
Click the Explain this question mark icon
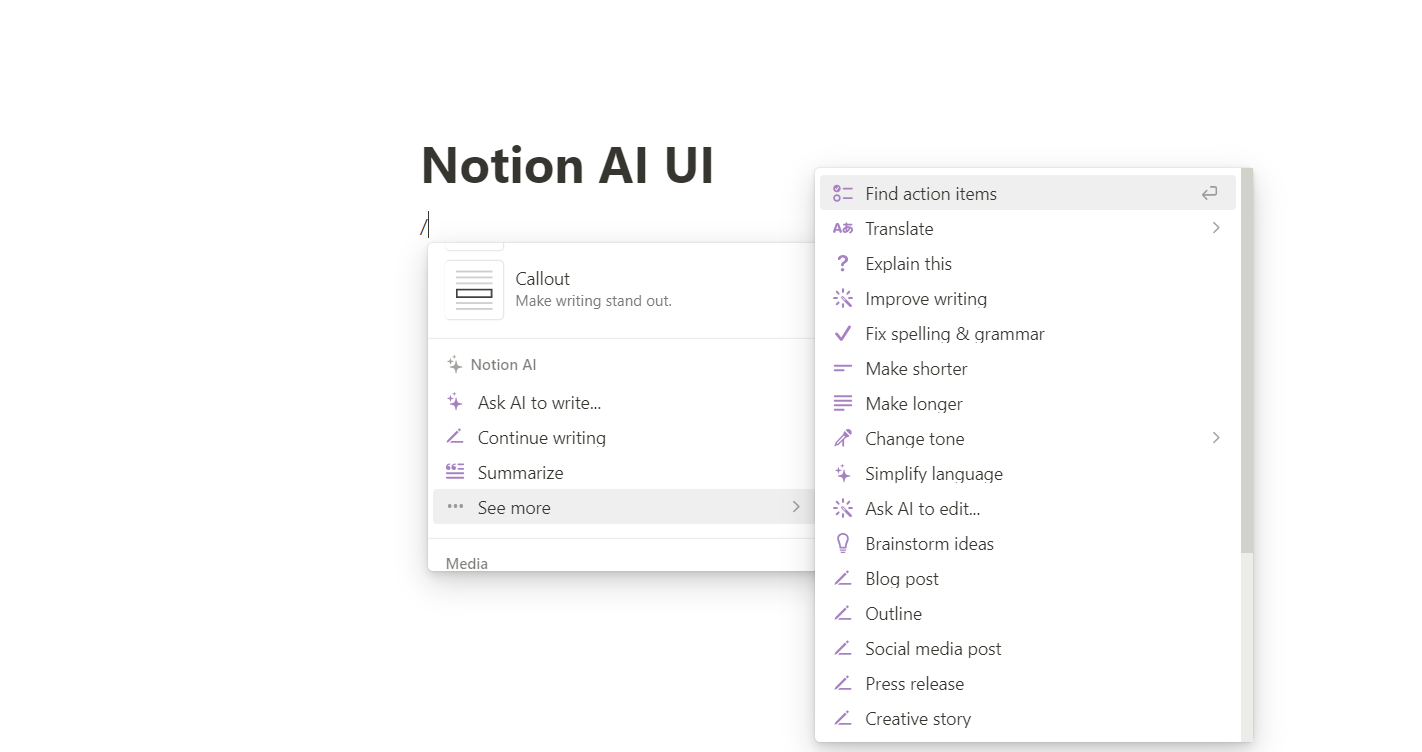pos(843,264)
